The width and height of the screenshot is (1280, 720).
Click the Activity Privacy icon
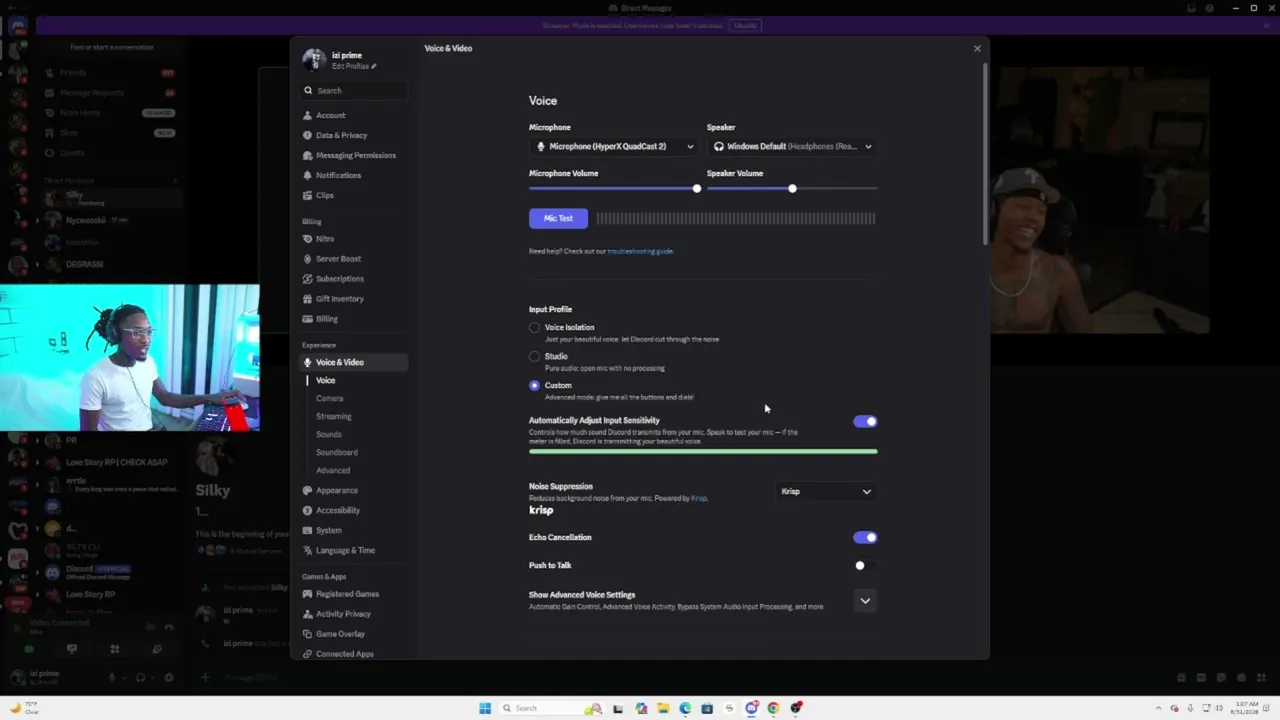pos(308,614)
